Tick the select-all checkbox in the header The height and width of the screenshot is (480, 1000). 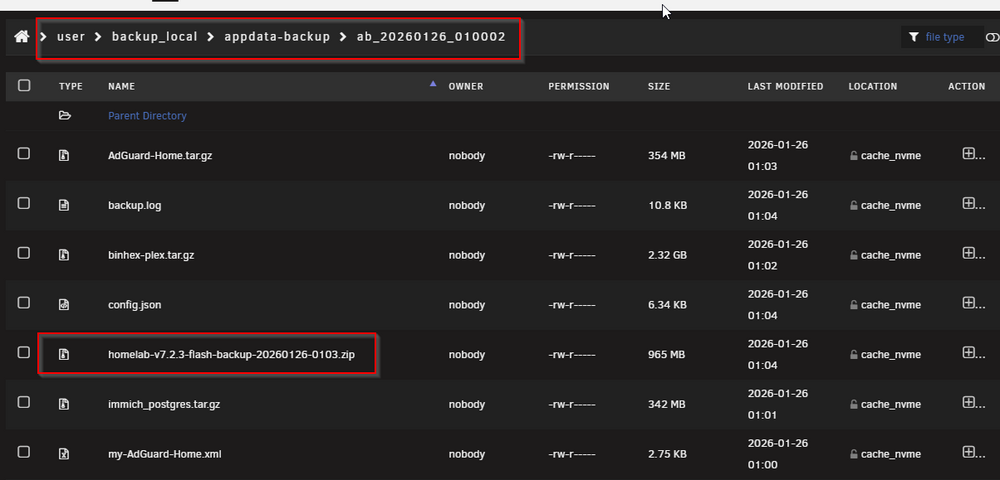tap(24, 85)
